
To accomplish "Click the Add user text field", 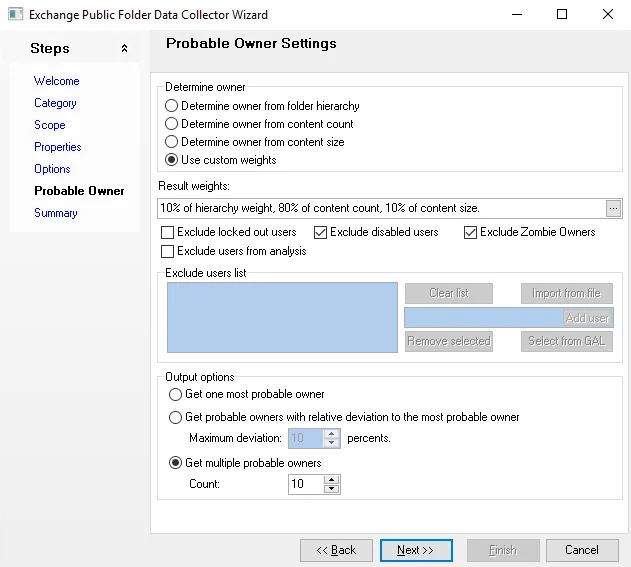I will [483, 318].
